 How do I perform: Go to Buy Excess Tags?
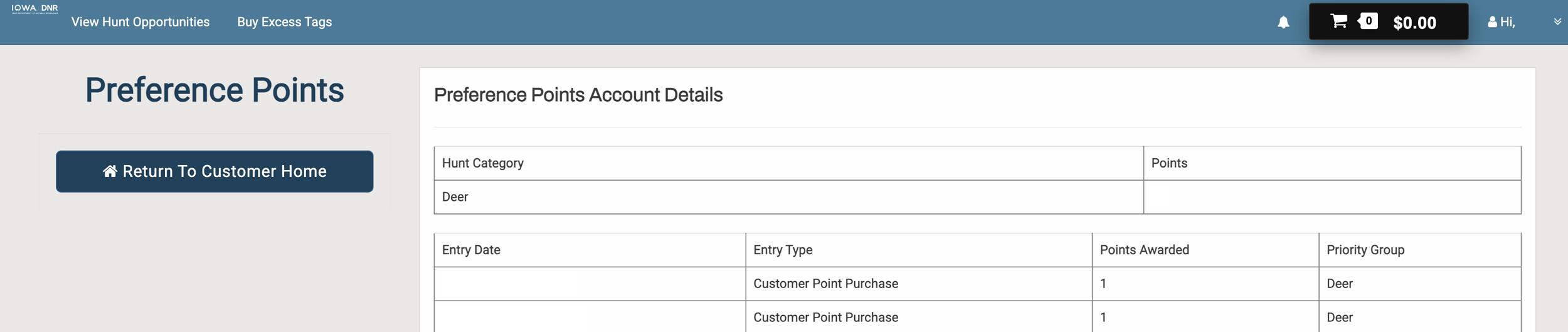284,22
